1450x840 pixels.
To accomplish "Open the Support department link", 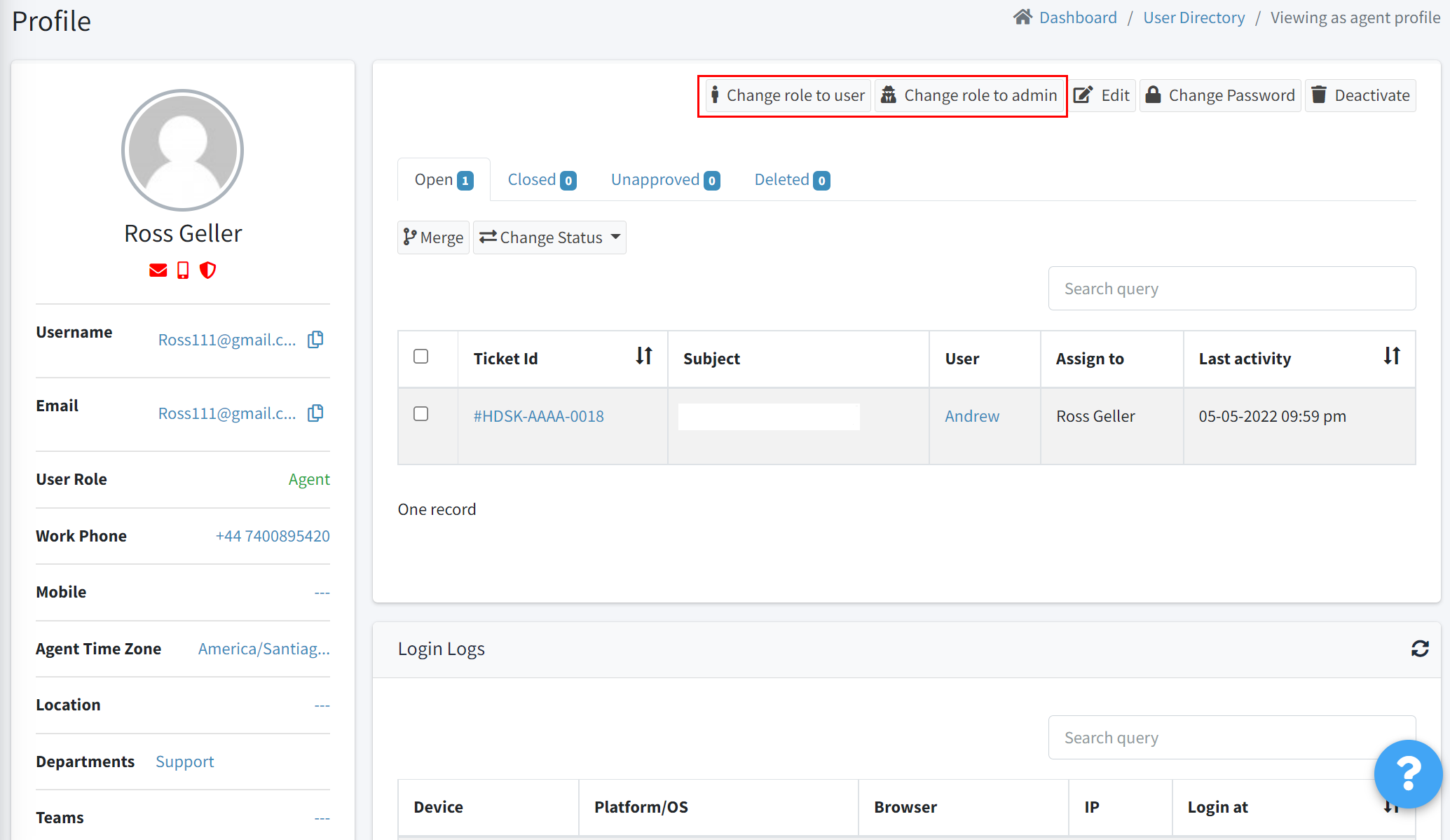I will [184, 761].
